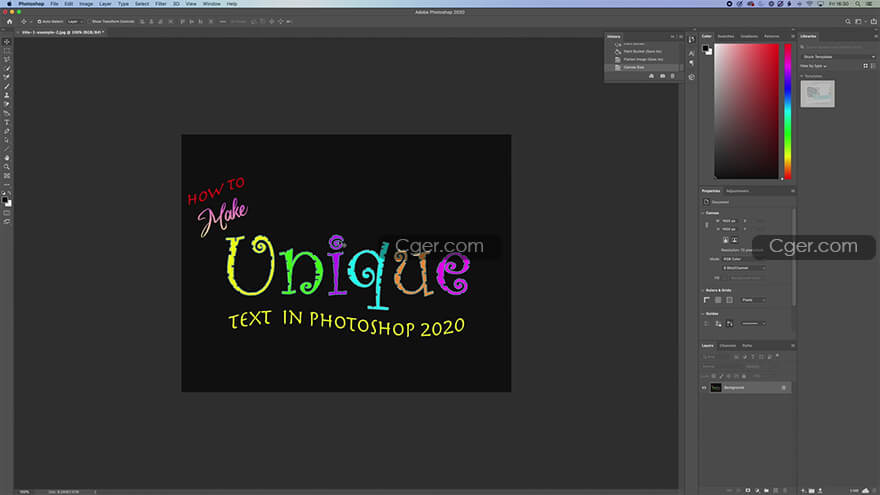The height and width of the screenshot is (495, 880).
Task: Open the Image menu
Action: click(86, 4)
